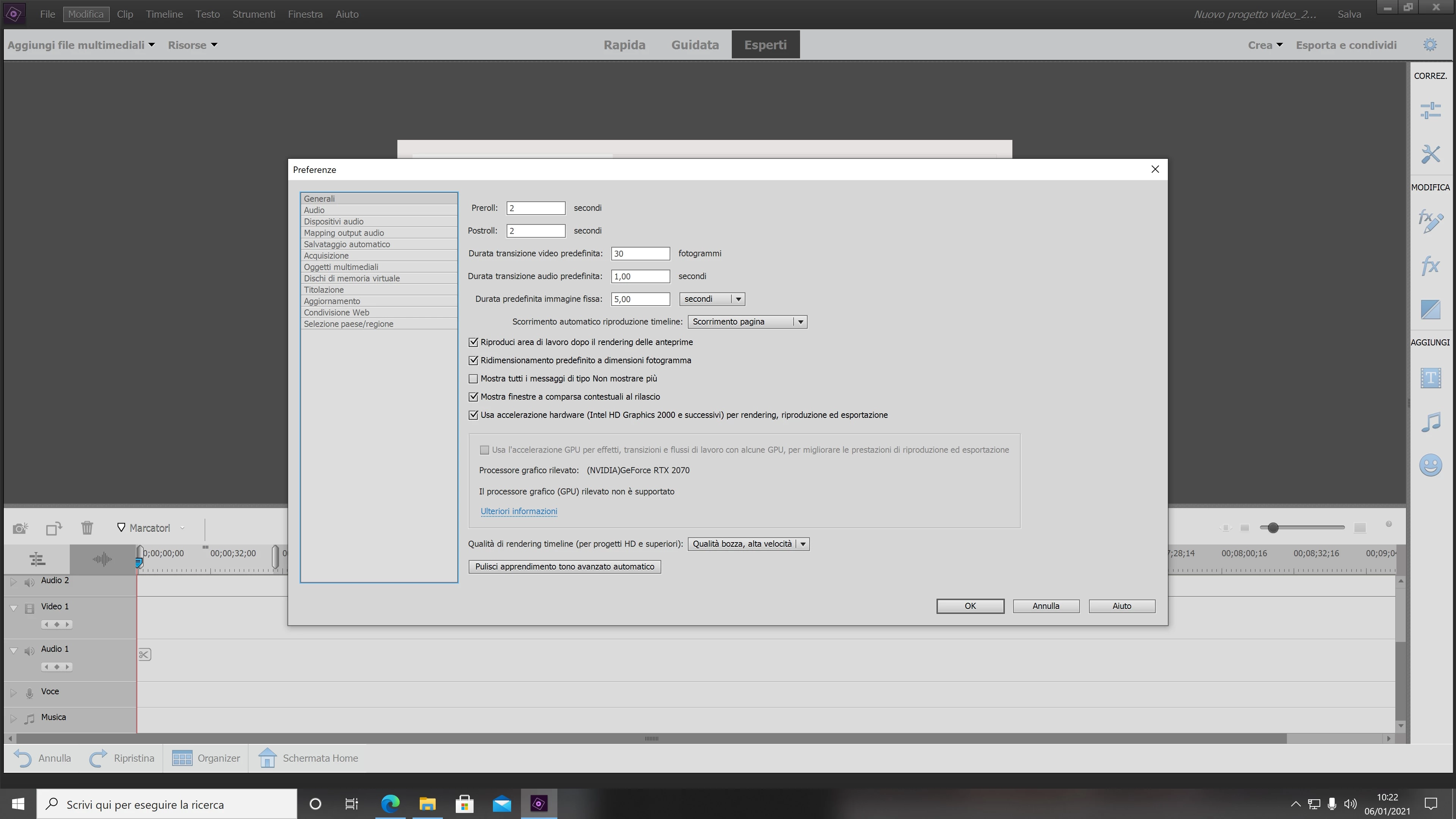Open the 'Scorrimento pagina' dropdown
1456x819 pixels.
coord(747,322)
